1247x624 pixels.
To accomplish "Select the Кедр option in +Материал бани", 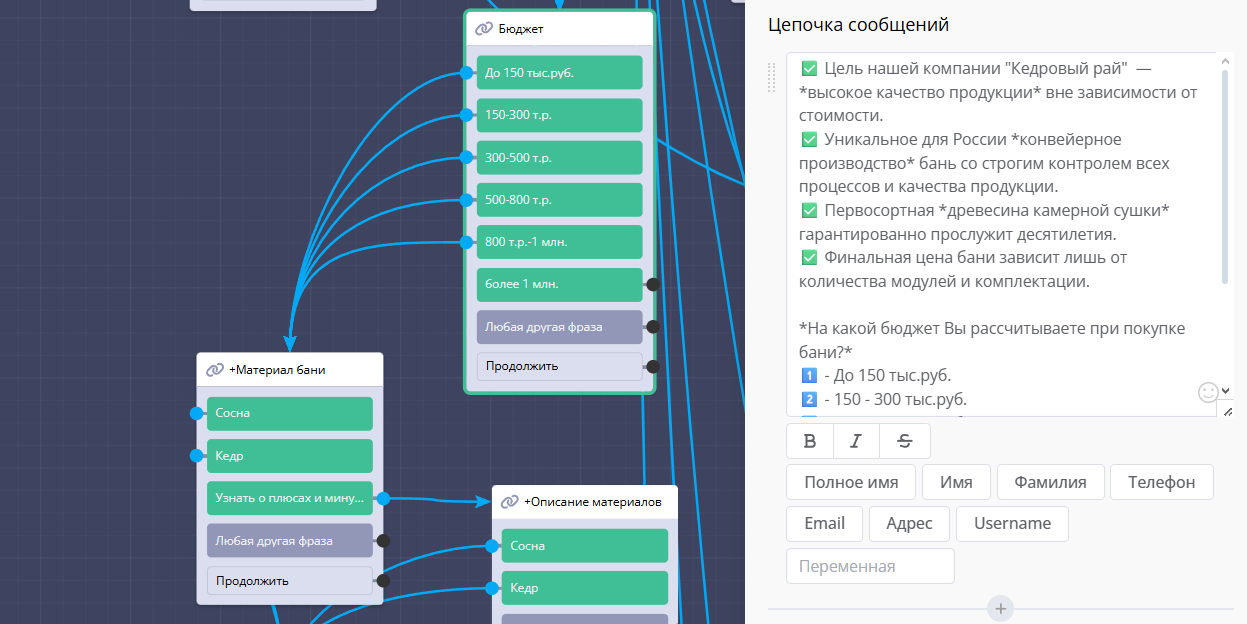I will [289, 456].
